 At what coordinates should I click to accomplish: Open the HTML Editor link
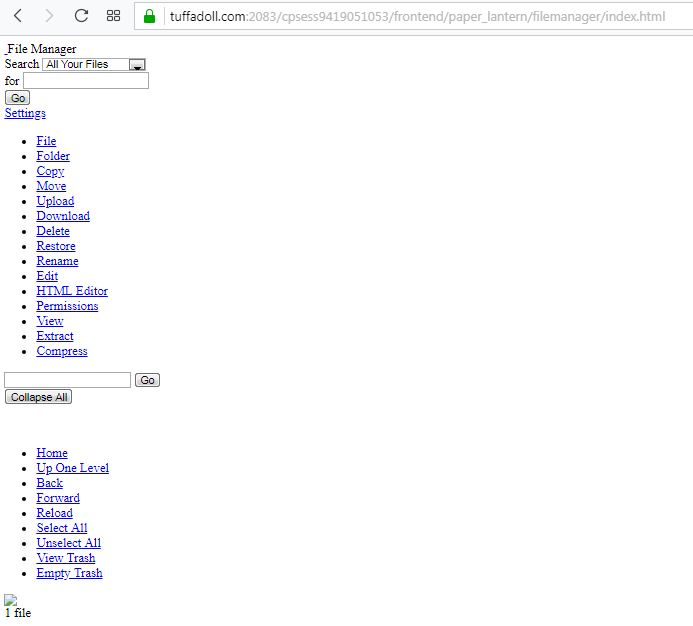[72, 291]
